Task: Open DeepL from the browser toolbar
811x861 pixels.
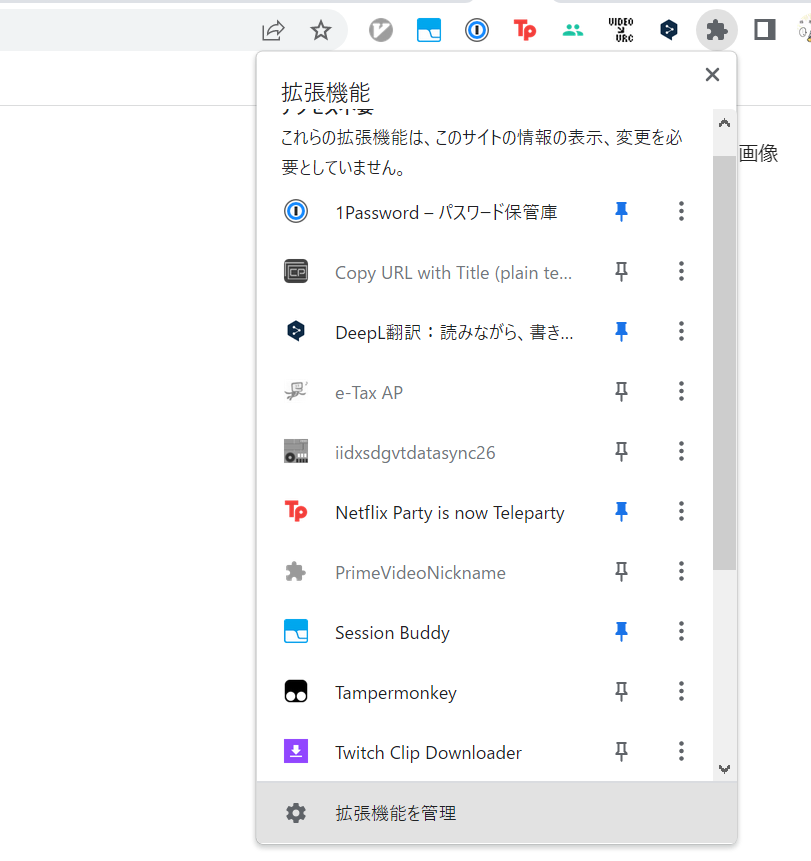Action: tap(669, 30)
